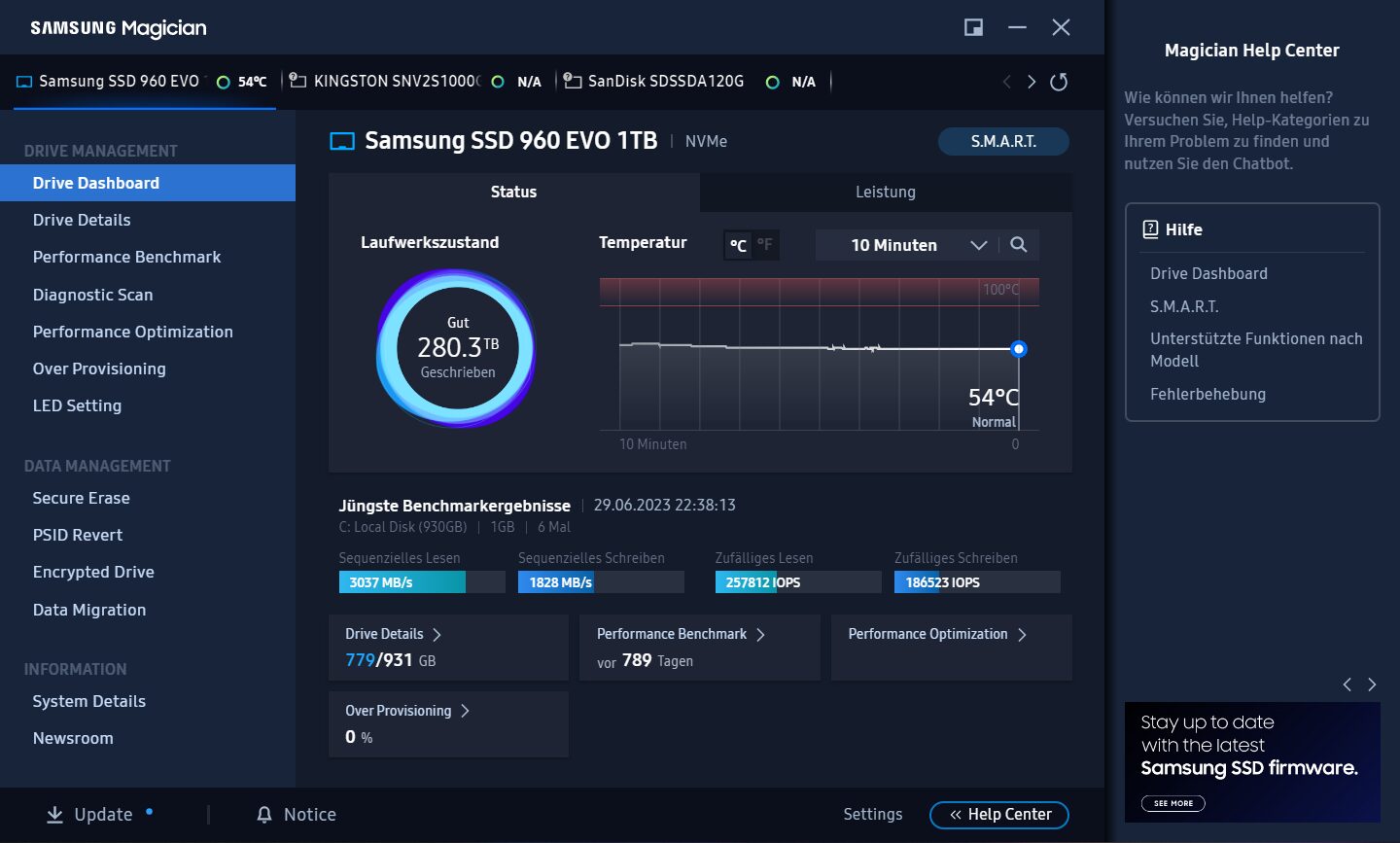Switch to the Leistung tab
This screenshot has height=843, width=1400.
pos(886,193)
